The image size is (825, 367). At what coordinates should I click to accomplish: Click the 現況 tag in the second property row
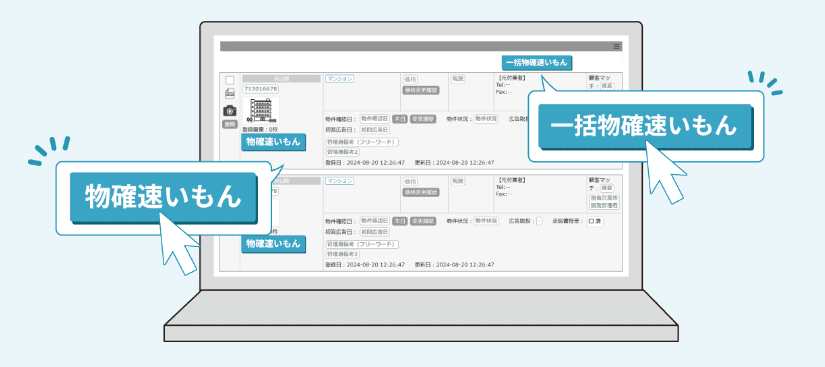tap(457, 181)
